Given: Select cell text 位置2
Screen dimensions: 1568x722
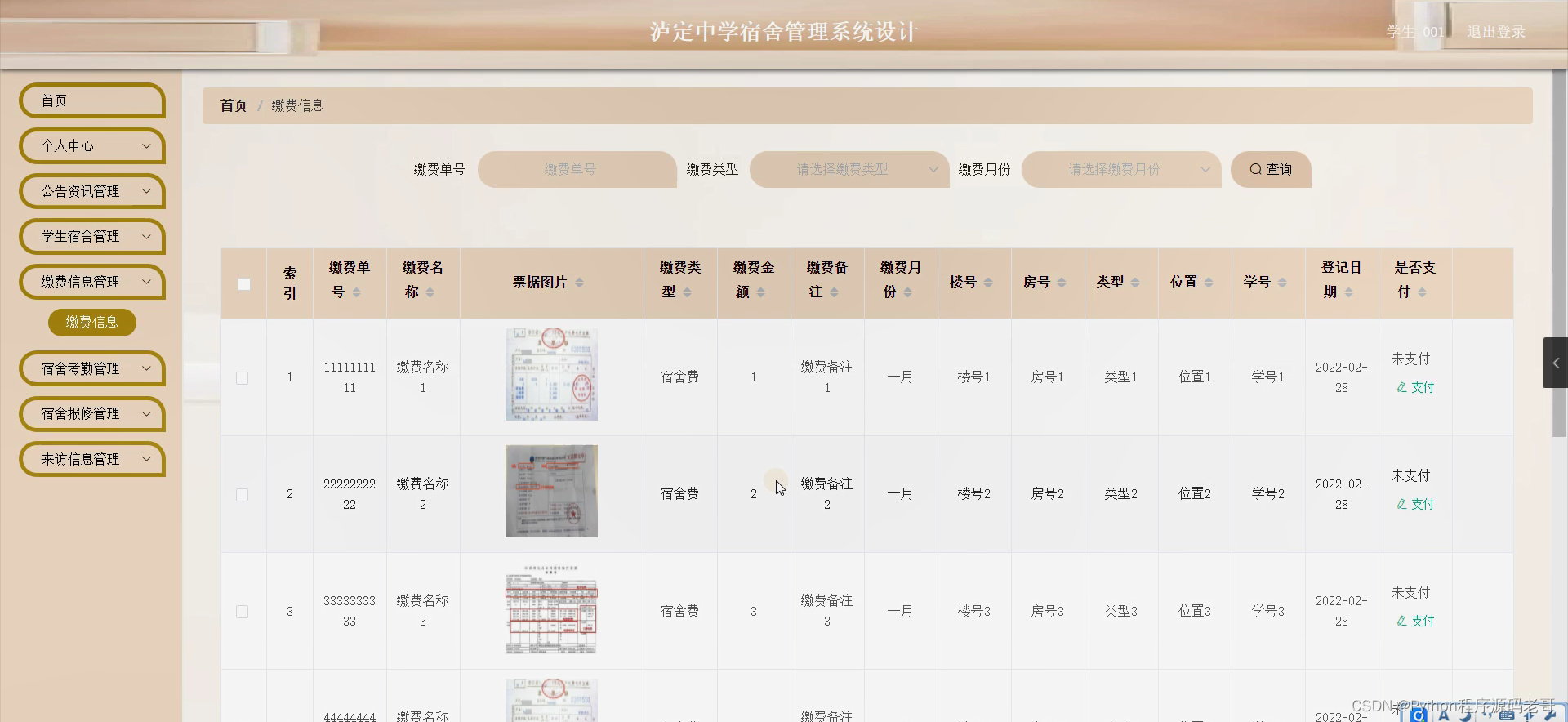Looking at the screenshot, I should 1195,494.
